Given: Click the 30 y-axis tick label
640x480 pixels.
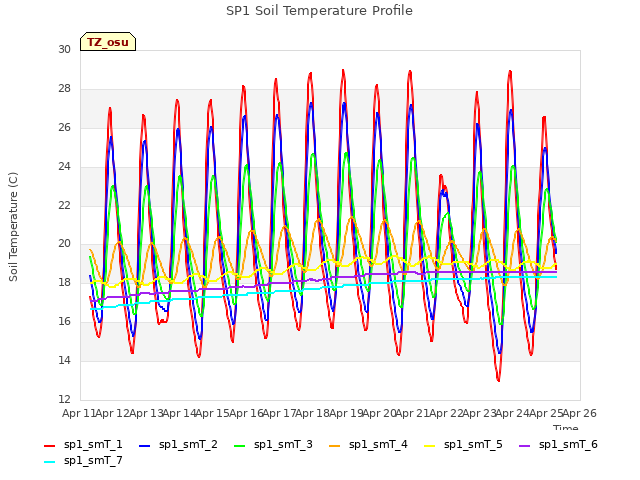Looking at the screenshot, I should pyautogui.click(x=64, y=49).
